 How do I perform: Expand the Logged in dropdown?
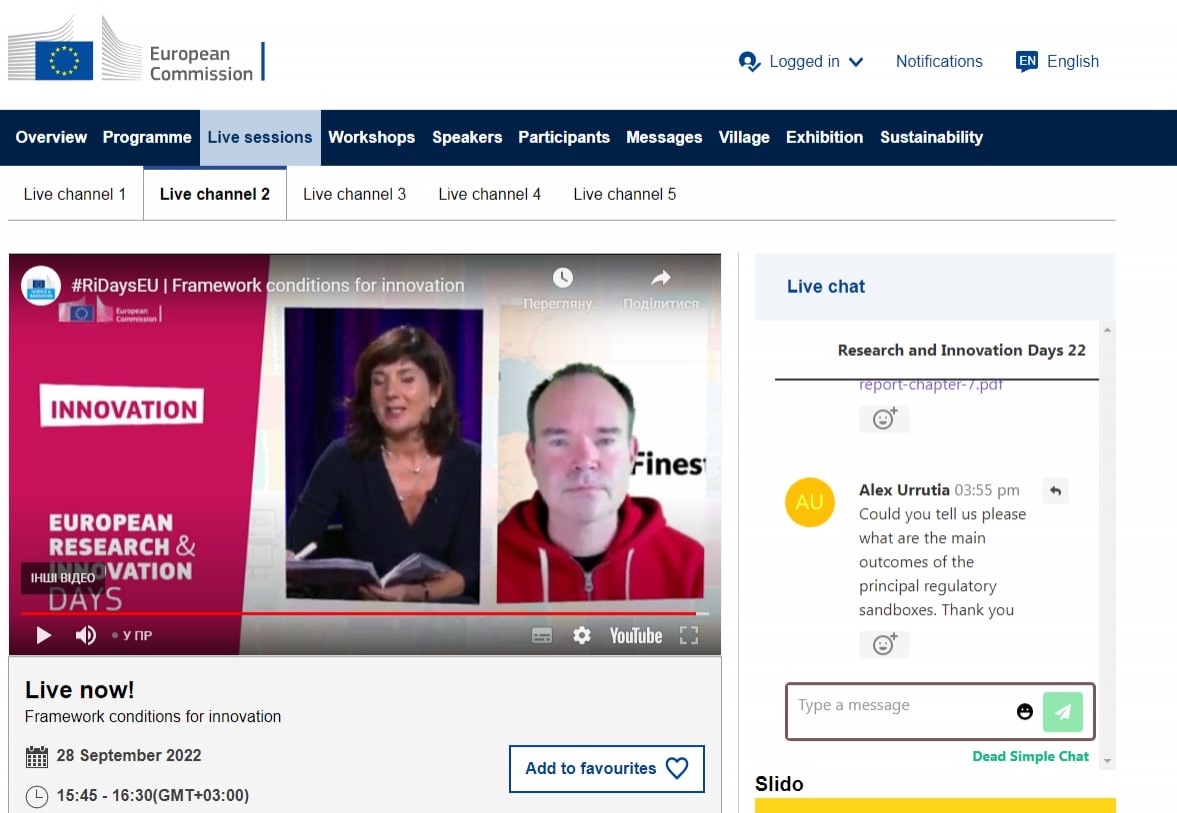tap(802, 62)
